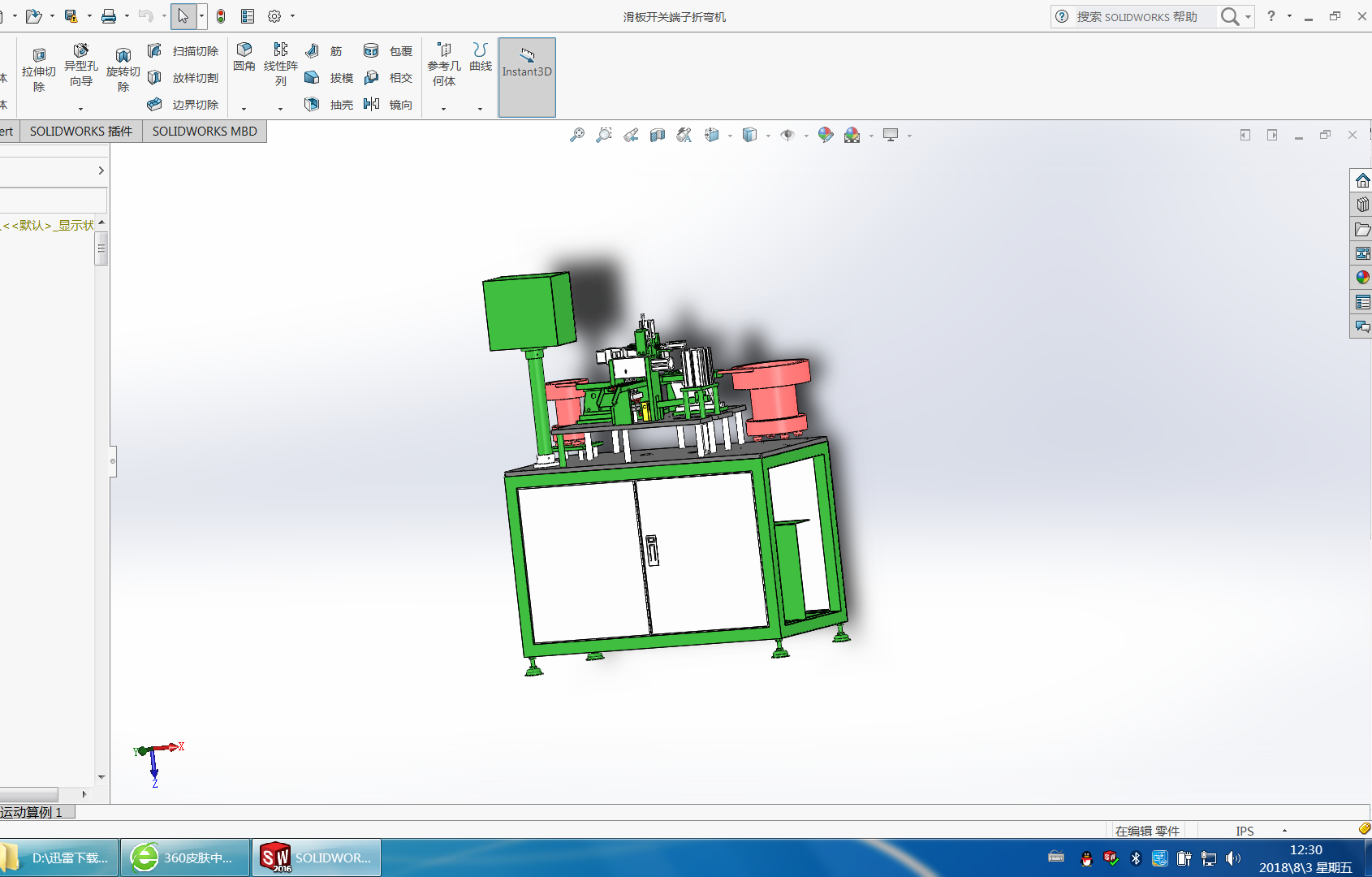1372x877 pixels.
Task: Open the 曲线 (Curves) dropdown arrow
Action: pos(480,109)
